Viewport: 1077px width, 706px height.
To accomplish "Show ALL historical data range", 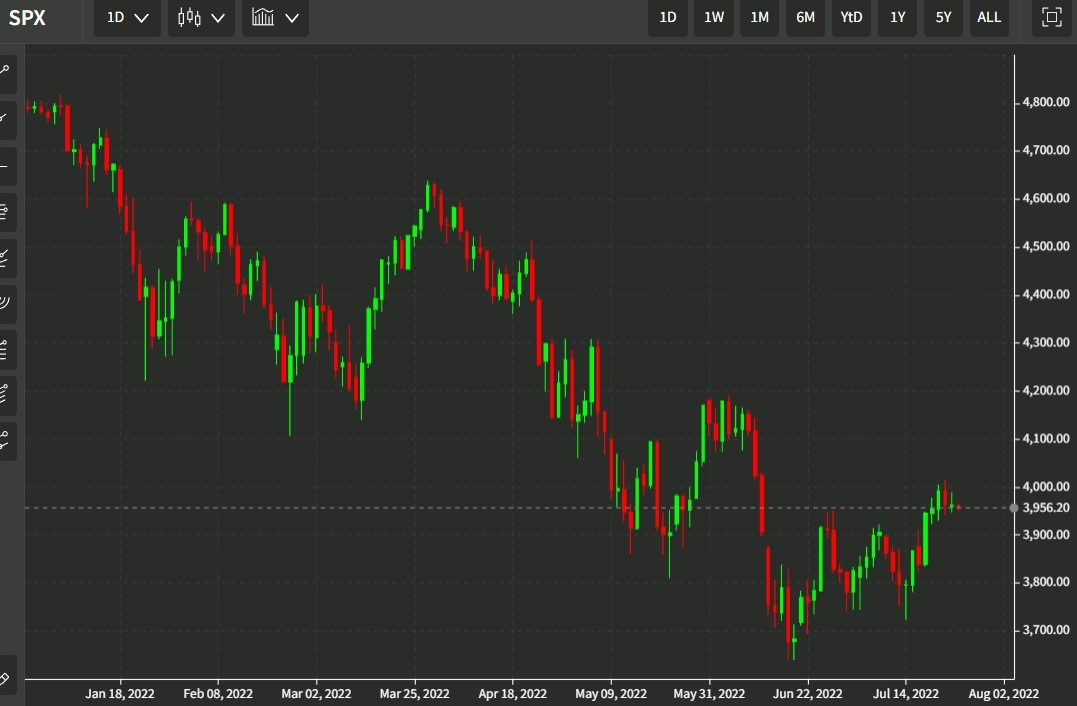I will (989, 18).
